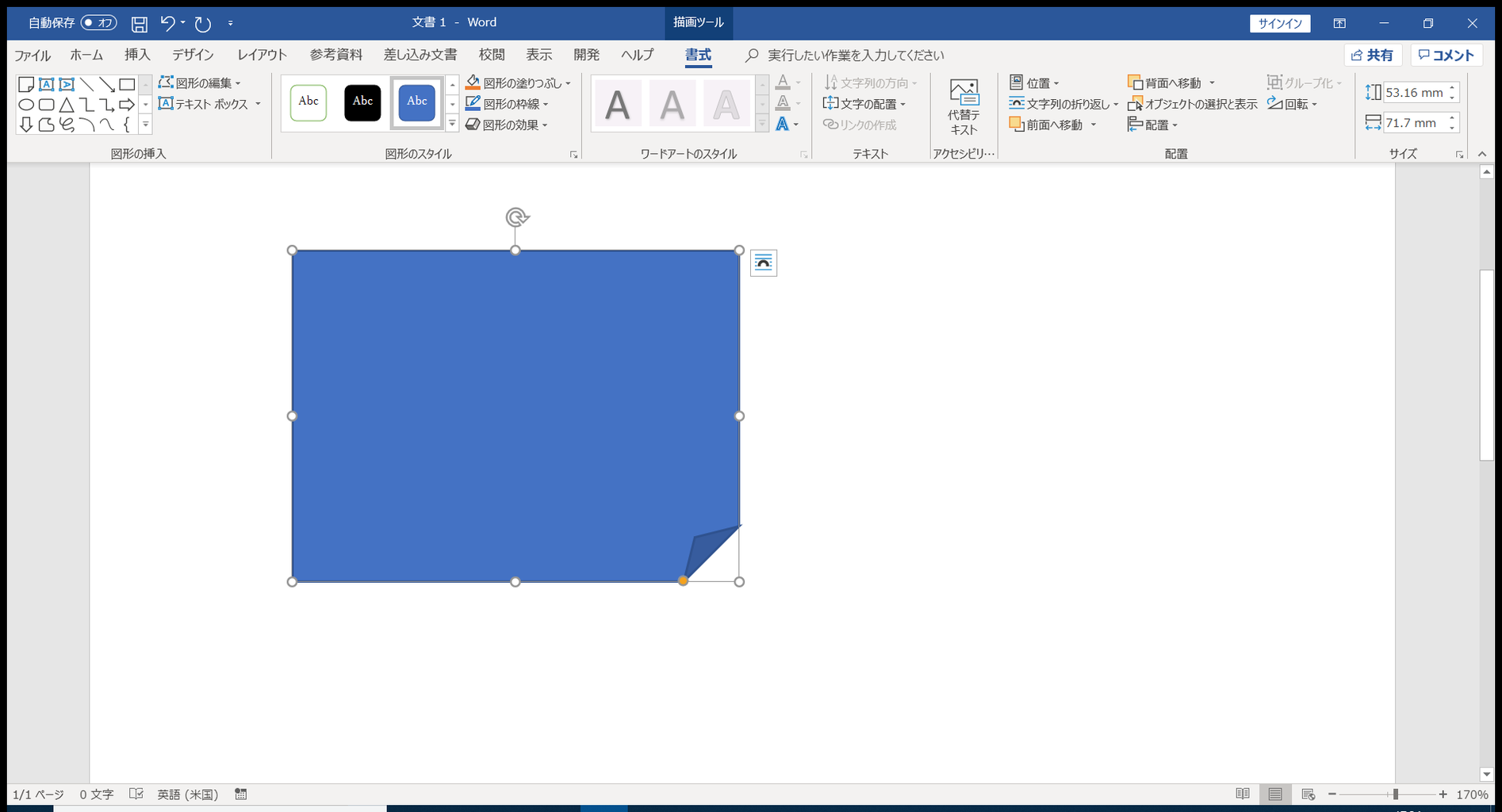This screenshot has height=812, width=1502.
Task: Choose the rectangle shape in gallery
Action: tap(127, 84)
